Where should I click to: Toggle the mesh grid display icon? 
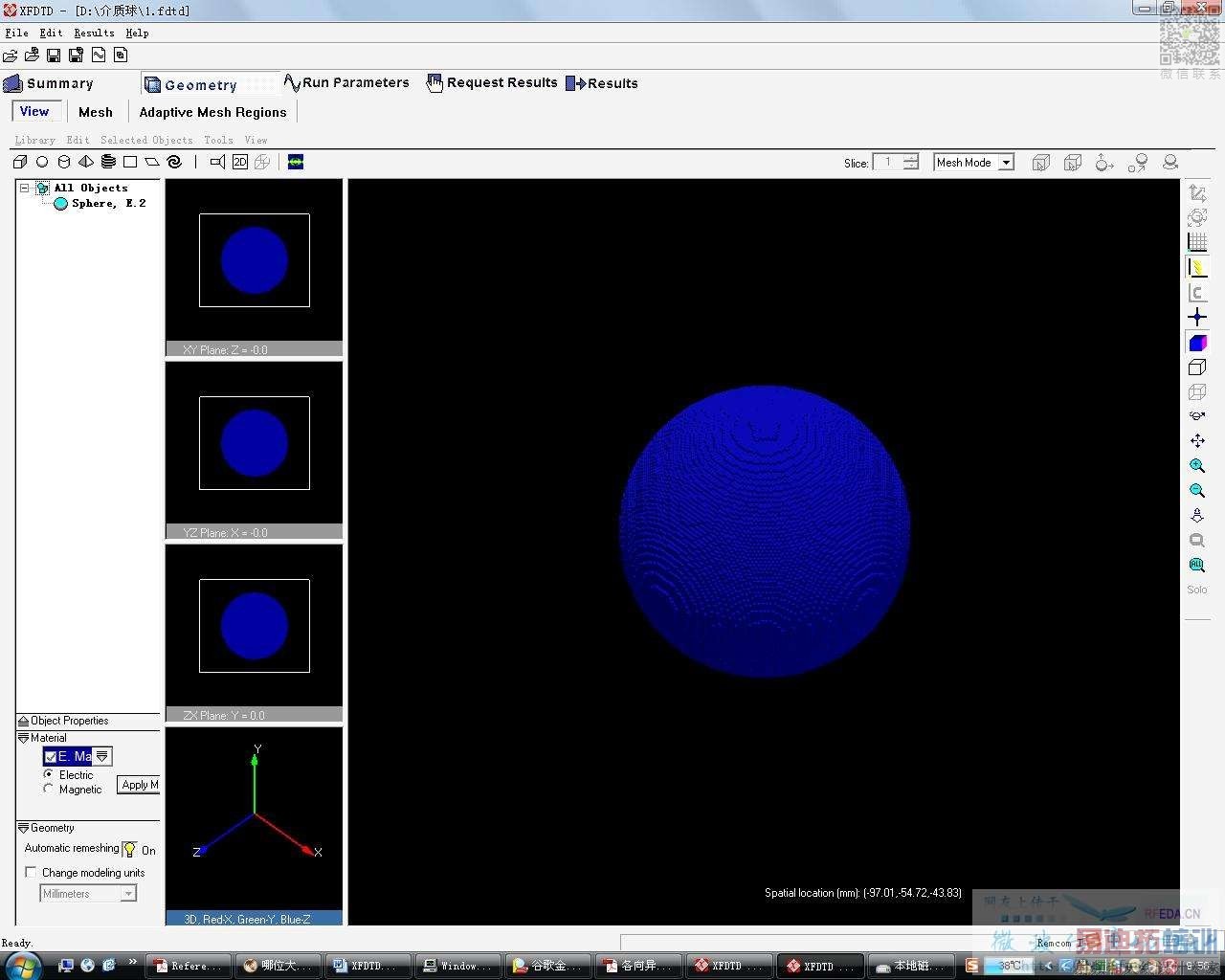tap(1197, 242)
